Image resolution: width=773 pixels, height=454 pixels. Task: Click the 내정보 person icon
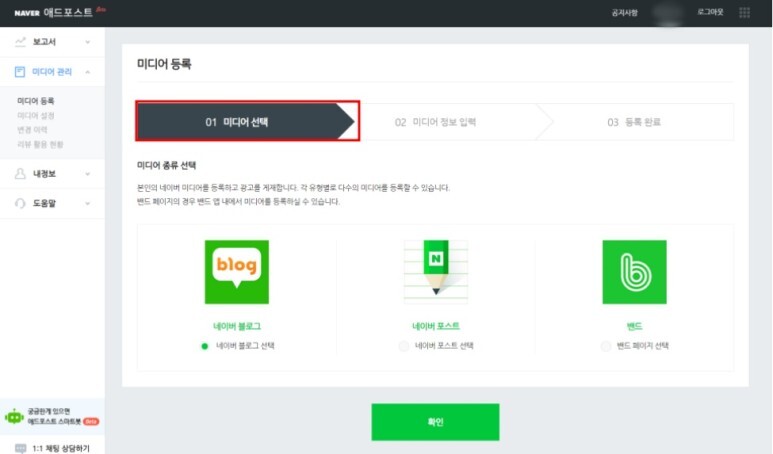[20, 174]
